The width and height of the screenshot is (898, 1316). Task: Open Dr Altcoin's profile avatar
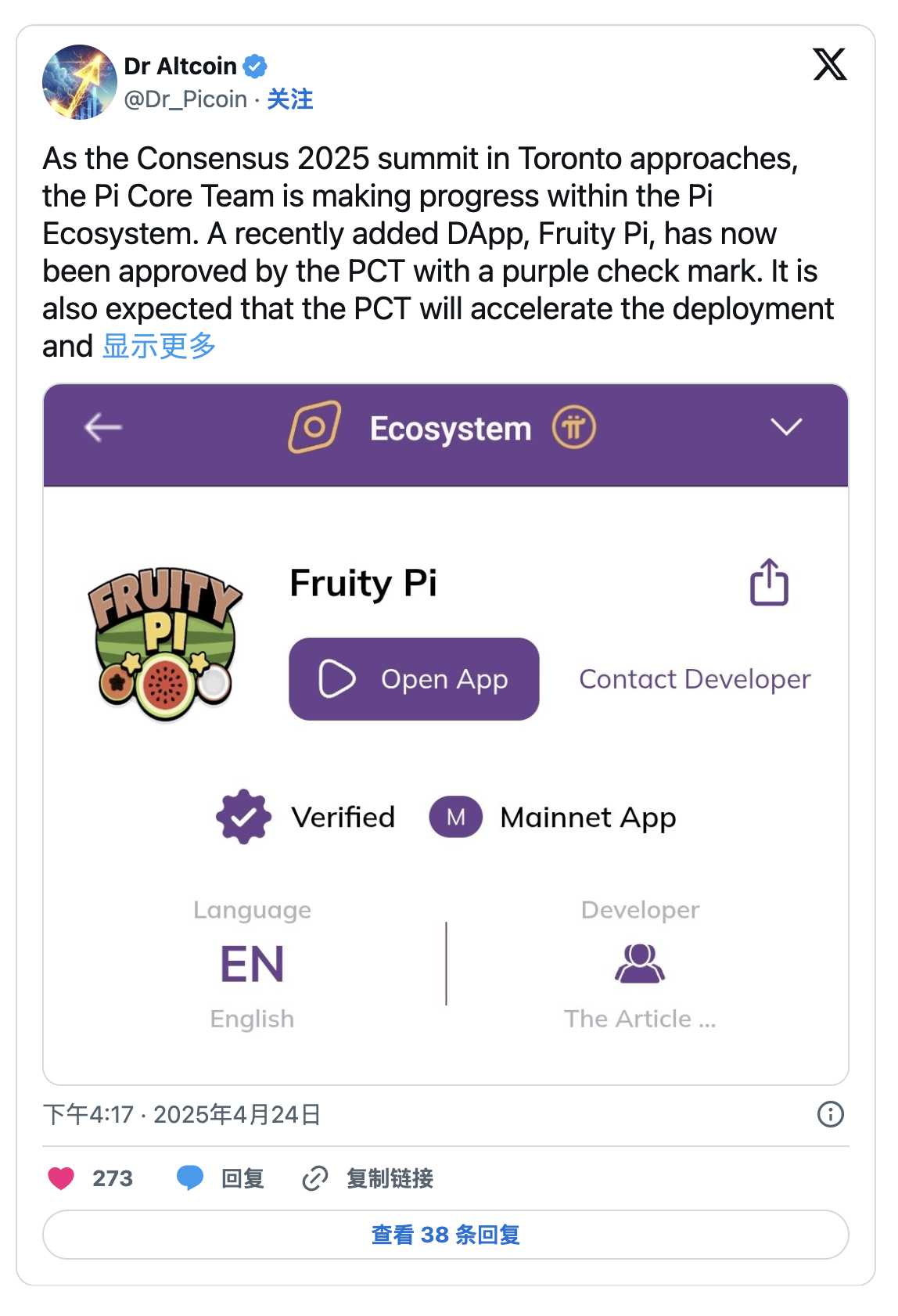point(80,82)
